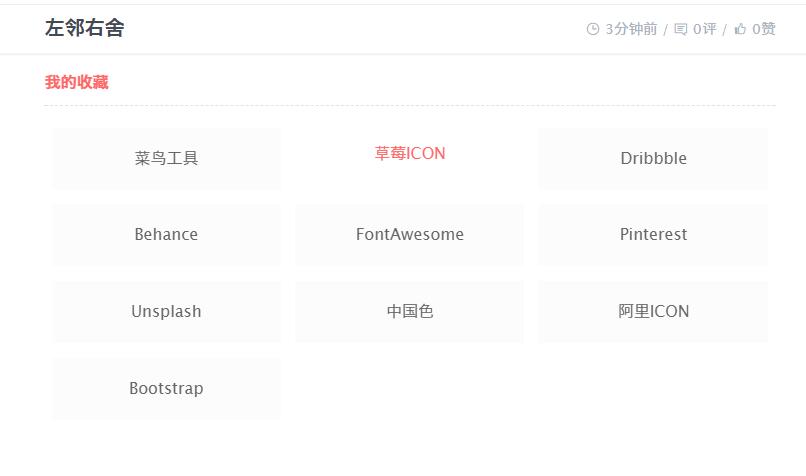Open the Bootstrap bookmark
The width and height of the screenshot is (806, 476).
(x=166, y=388)
